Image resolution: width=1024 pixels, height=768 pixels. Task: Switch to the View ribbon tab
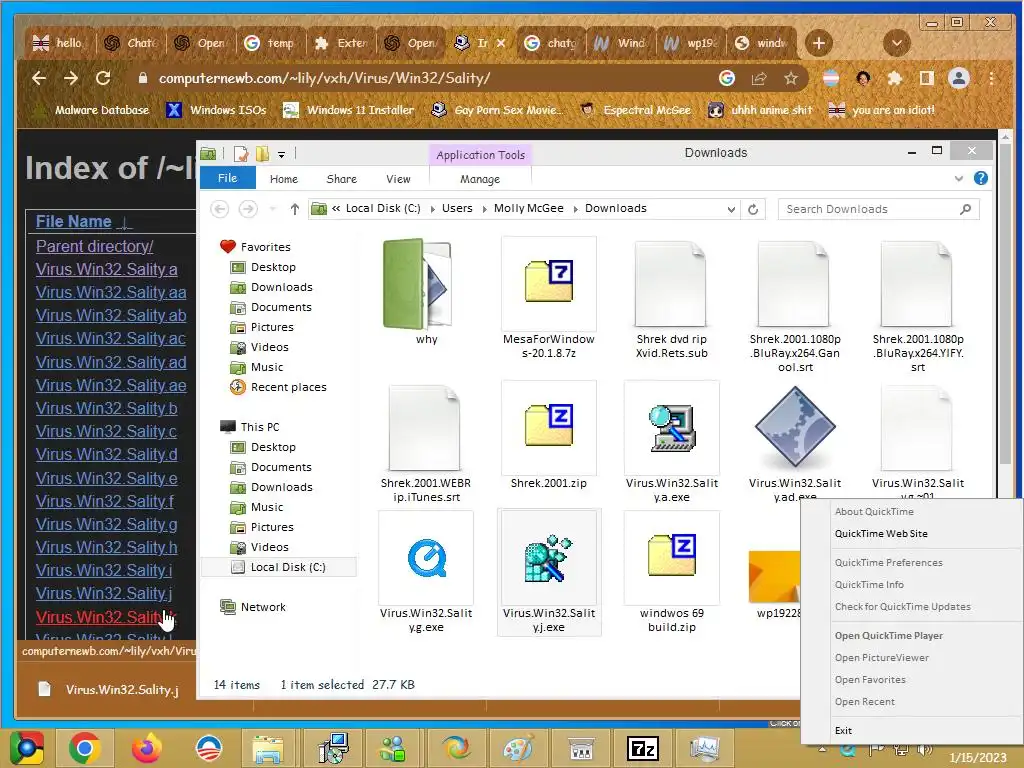click(x=398, y=179)
